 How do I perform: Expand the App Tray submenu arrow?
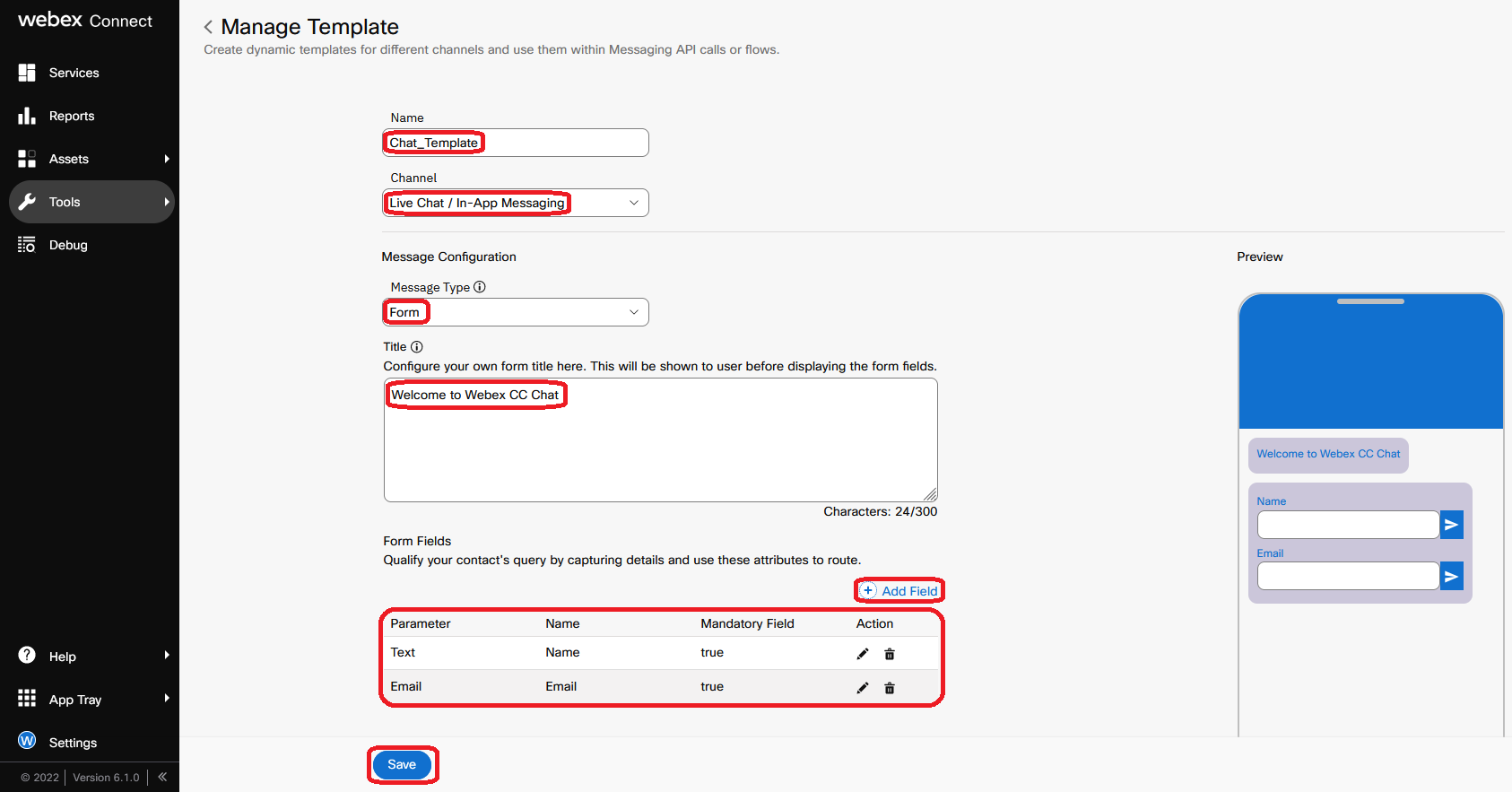[x=167, y=698]
